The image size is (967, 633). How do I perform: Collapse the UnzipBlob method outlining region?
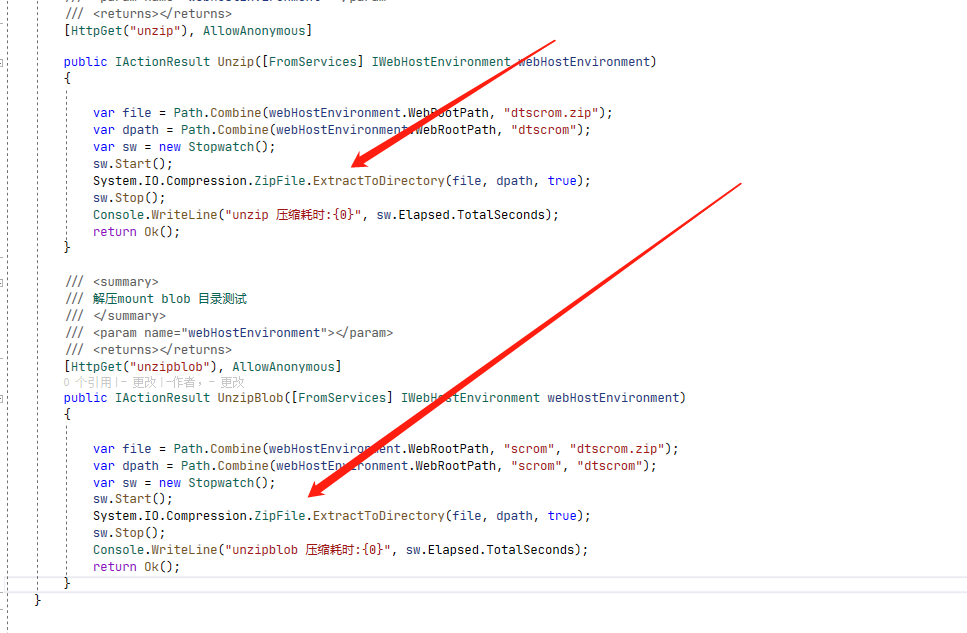click(1, 399)
